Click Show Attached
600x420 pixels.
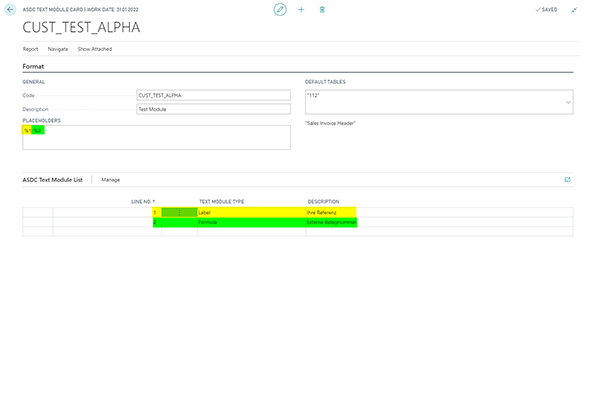point(95,48)
